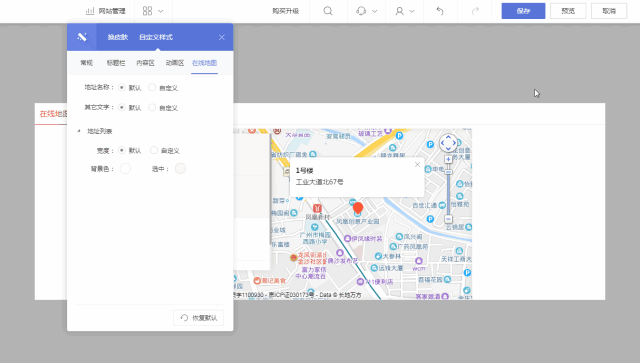Image resolution: width=640 pixels, height=363 pixels.
Task: Click the 预览 preview button
Action: pyautogui.click(x=568, y=11)
